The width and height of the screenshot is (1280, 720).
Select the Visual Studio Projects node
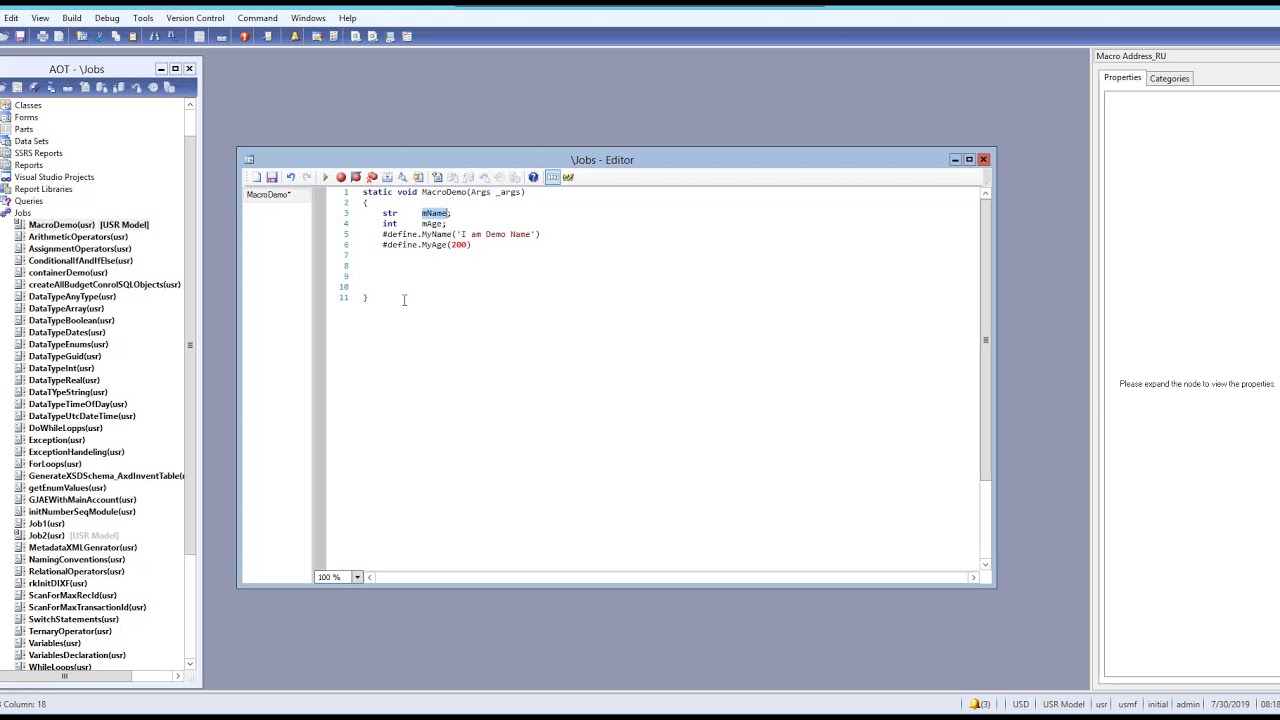pyautogui.click(x=54, y=177)
